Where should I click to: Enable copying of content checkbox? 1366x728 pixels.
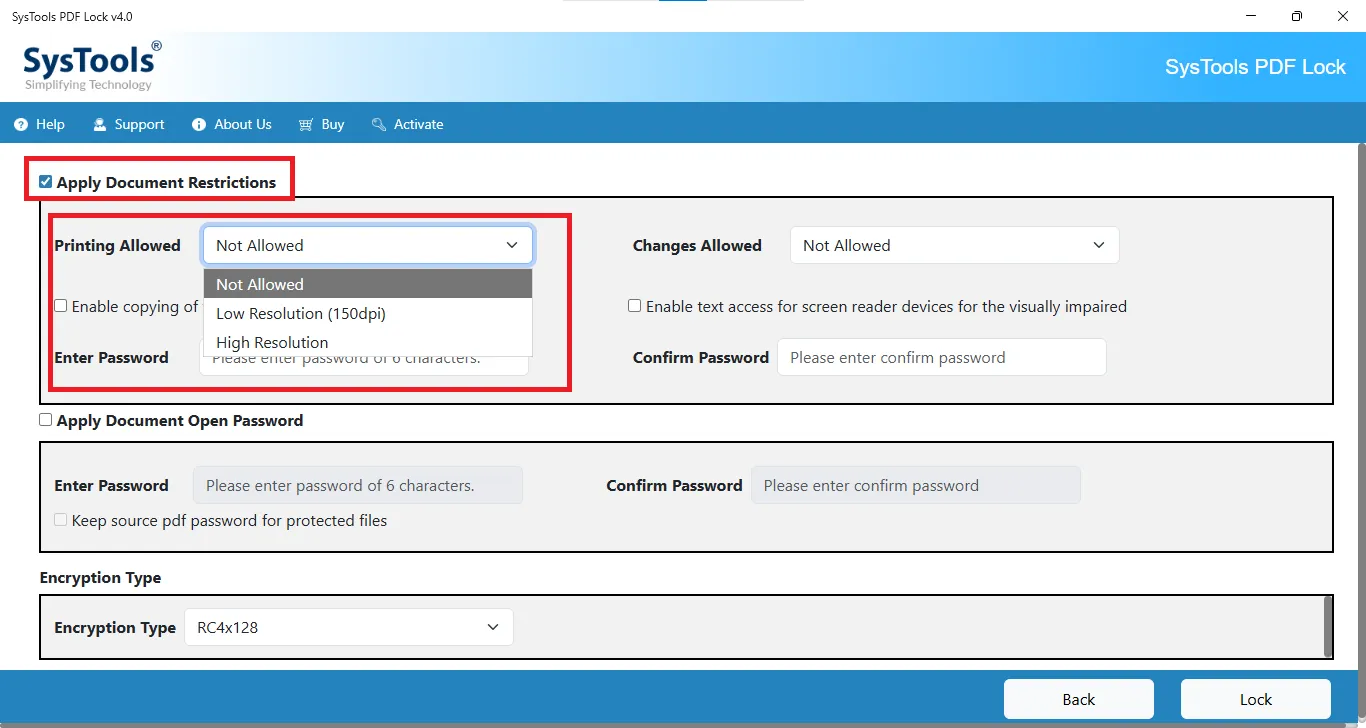coord(61,306)
